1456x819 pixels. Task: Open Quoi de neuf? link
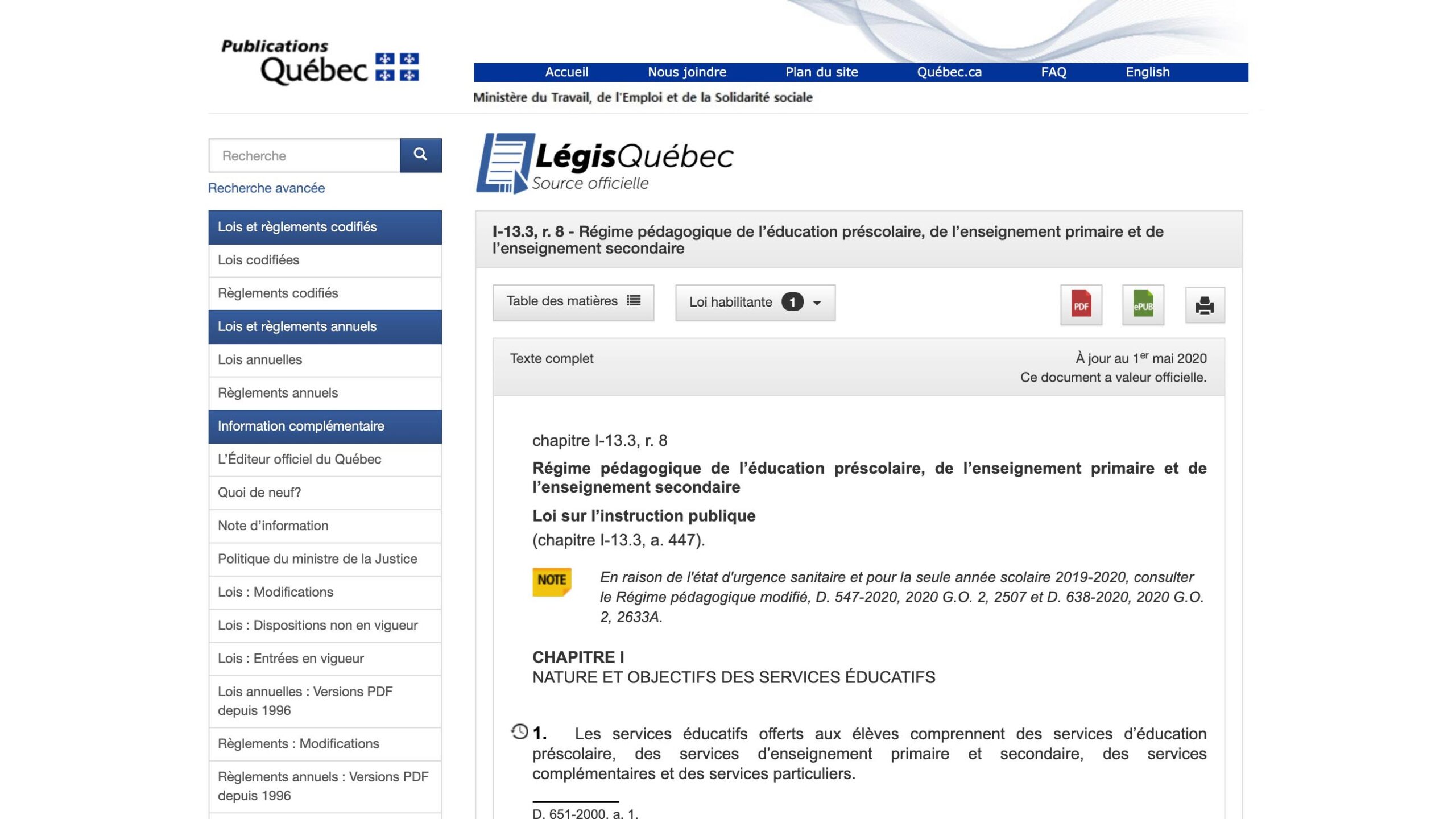click(325, 493)
